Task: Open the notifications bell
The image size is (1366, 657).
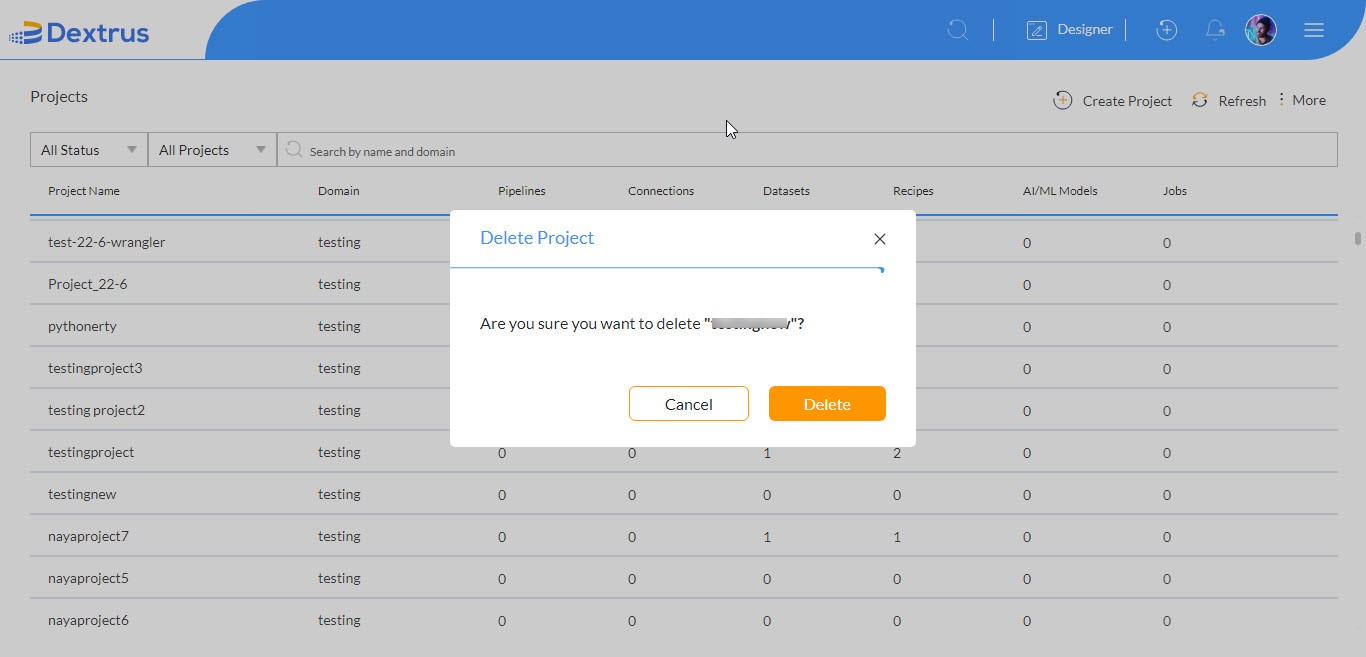Action: (x=1215, y=30)
